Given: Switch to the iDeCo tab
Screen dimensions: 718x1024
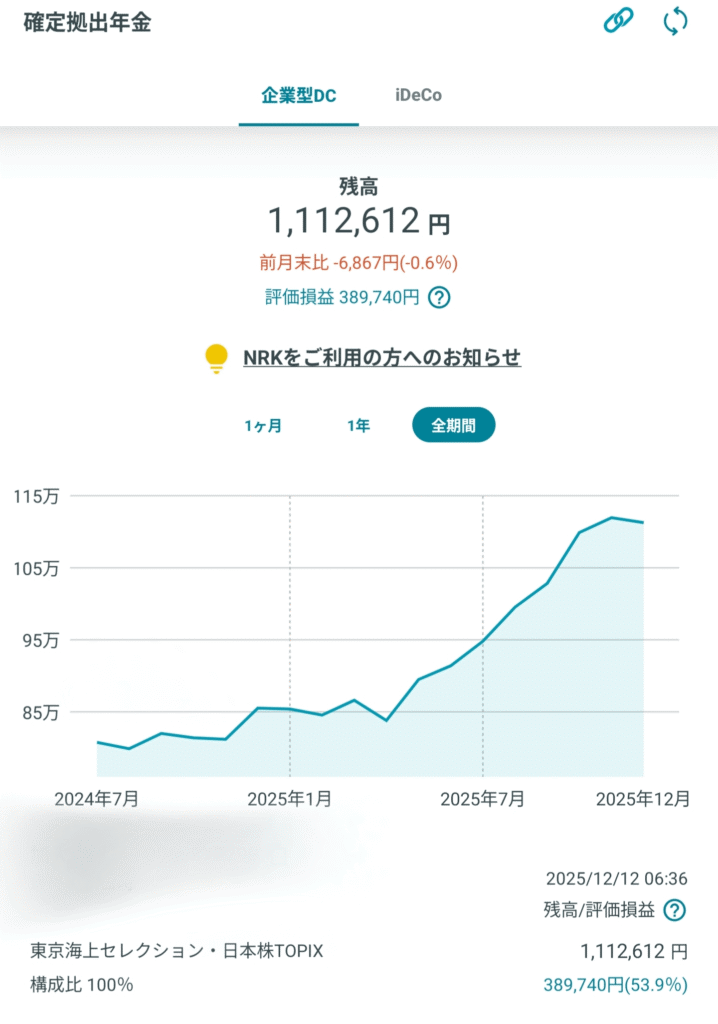Looking at the screenshot, I should coord(418,96).
